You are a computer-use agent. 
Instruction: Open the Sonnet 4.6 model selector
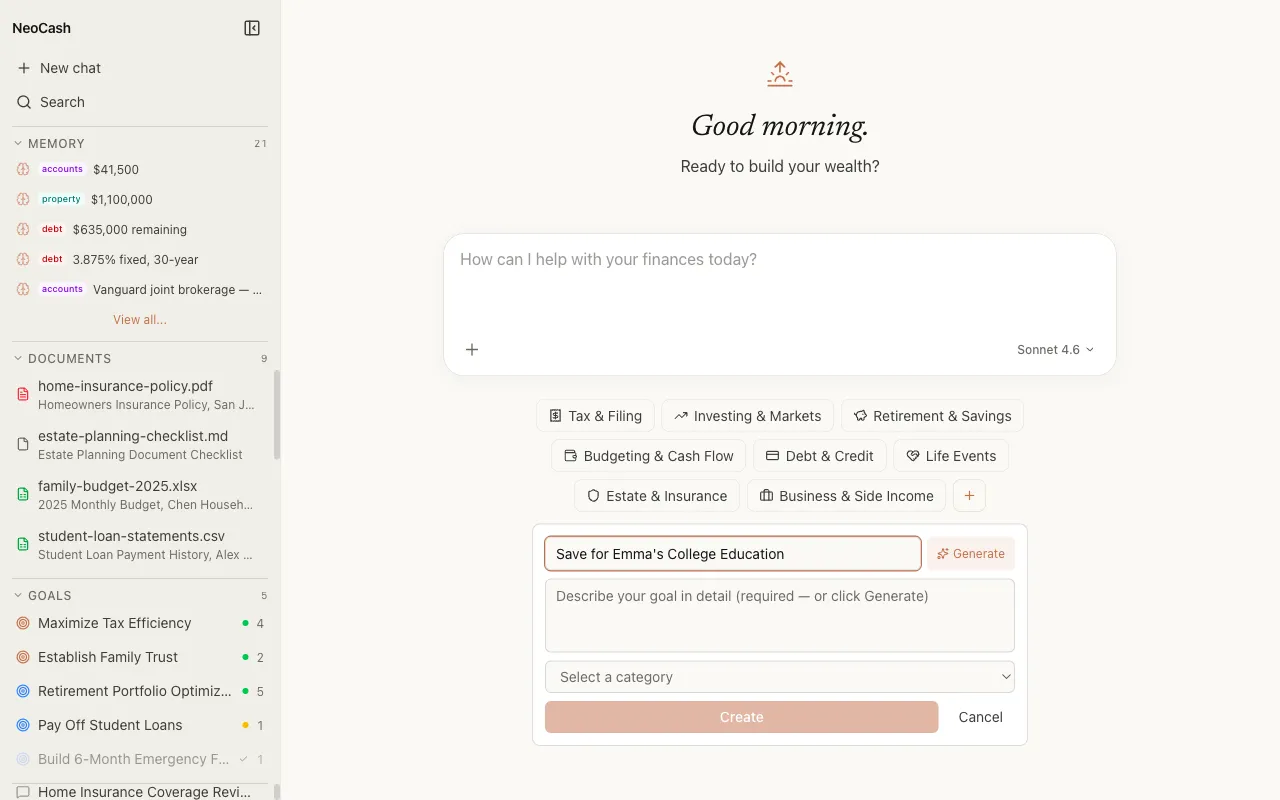click(1055, 350)
